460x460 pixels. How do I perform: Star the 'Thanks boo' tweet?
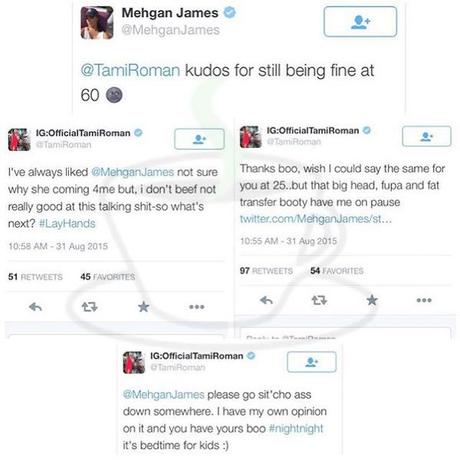[x=372, y=300]
